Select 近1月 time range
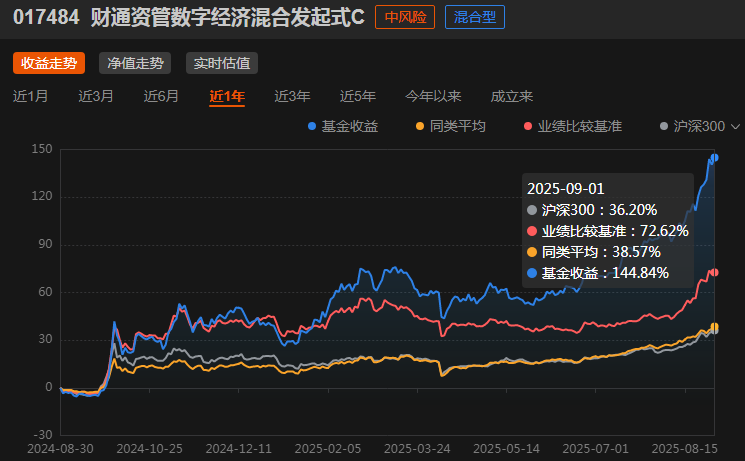The width and height of the screenshot is (745, 461). 30,96
